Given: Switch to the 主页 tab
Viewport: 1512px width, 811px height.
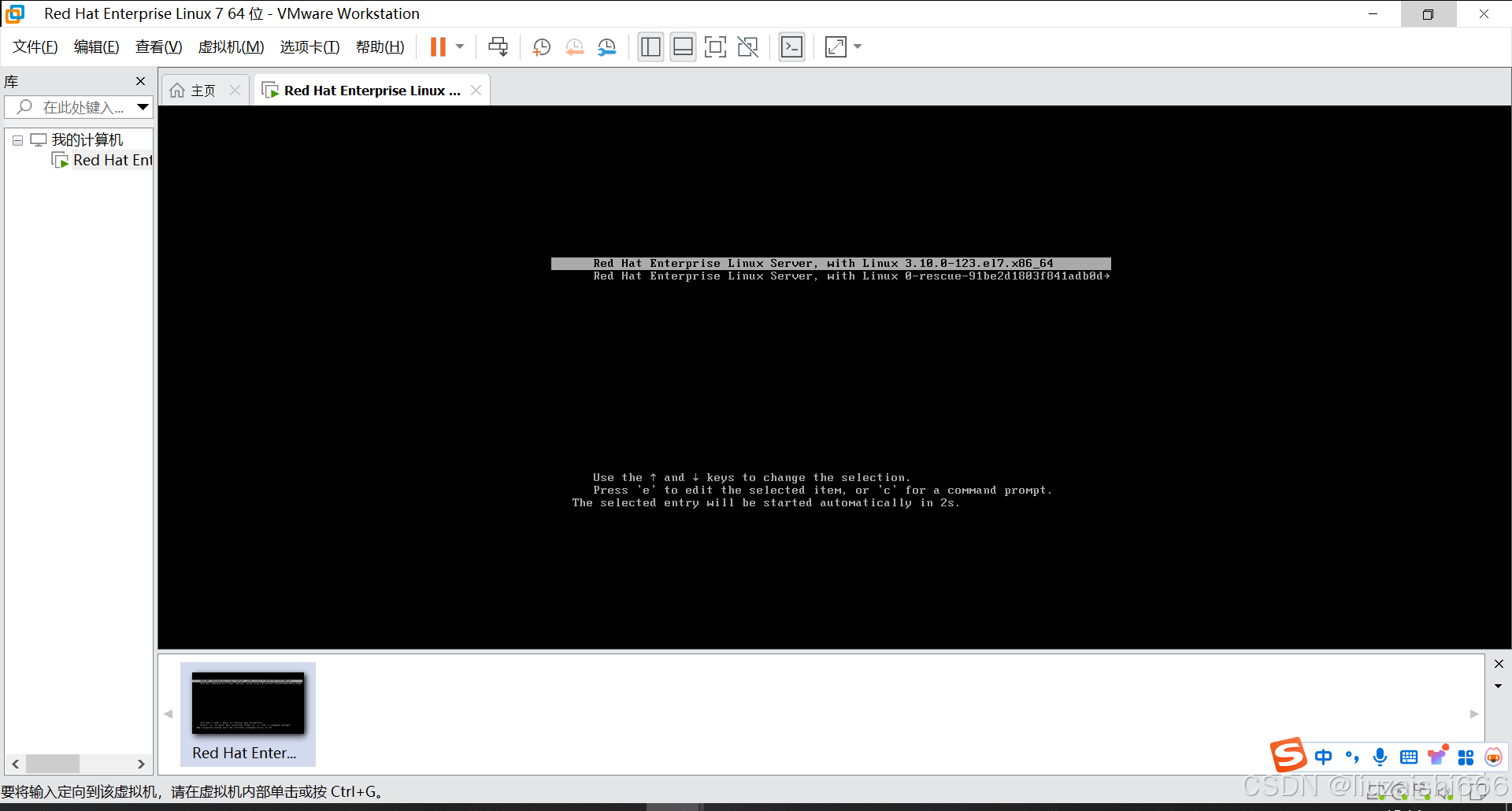Looking at the screenshot, I should pyautogui.click(x=194, y=91).
